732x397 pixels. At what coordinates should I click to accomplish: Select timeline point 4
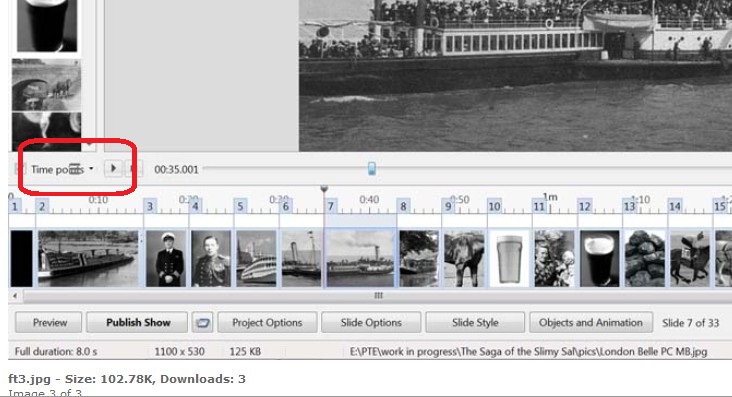click(195, 206)
